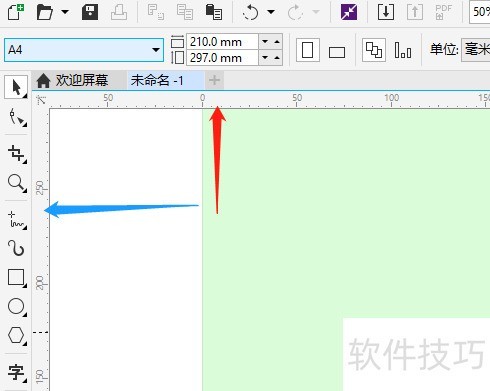This screenshot has height=391, width=490.
Task: Select the Artistic Media tool
Action: click(x=17, y=248)
